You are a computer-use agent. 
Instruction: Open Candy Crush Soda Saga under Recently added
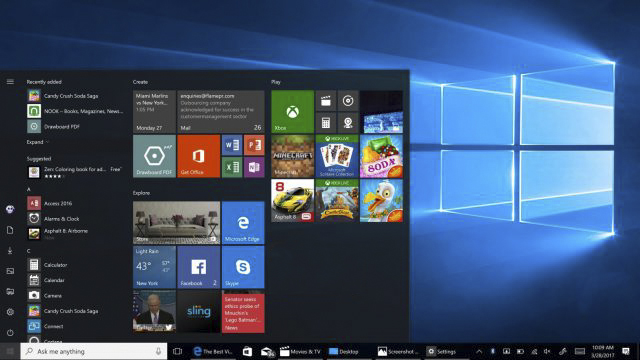pyautogui.click(x=76, y=96)
